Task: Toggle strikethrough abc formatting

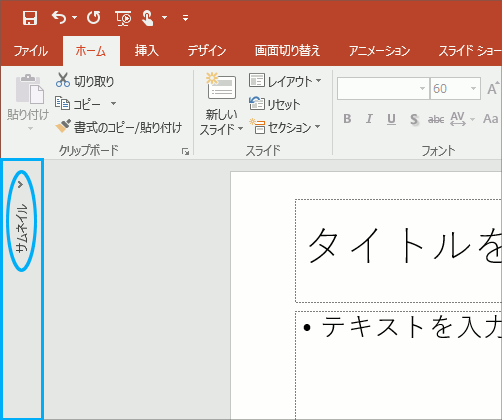Action: (436, 119)
